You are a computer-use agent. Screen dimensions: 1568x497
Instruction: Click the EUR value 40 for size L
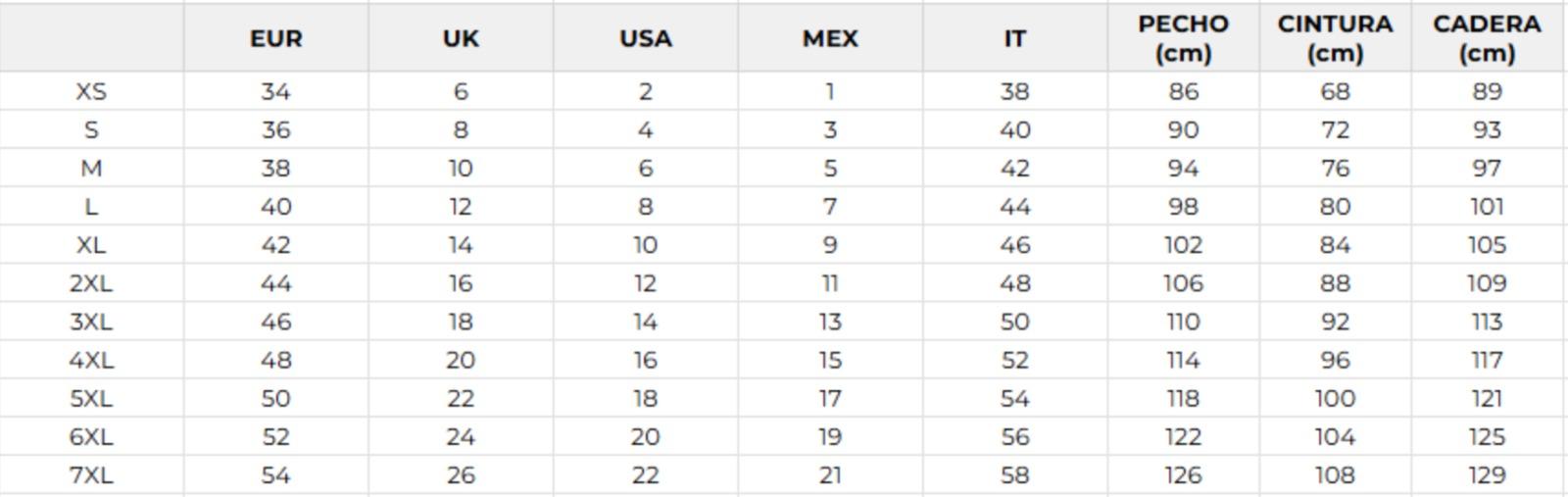(x=276, y=207)
